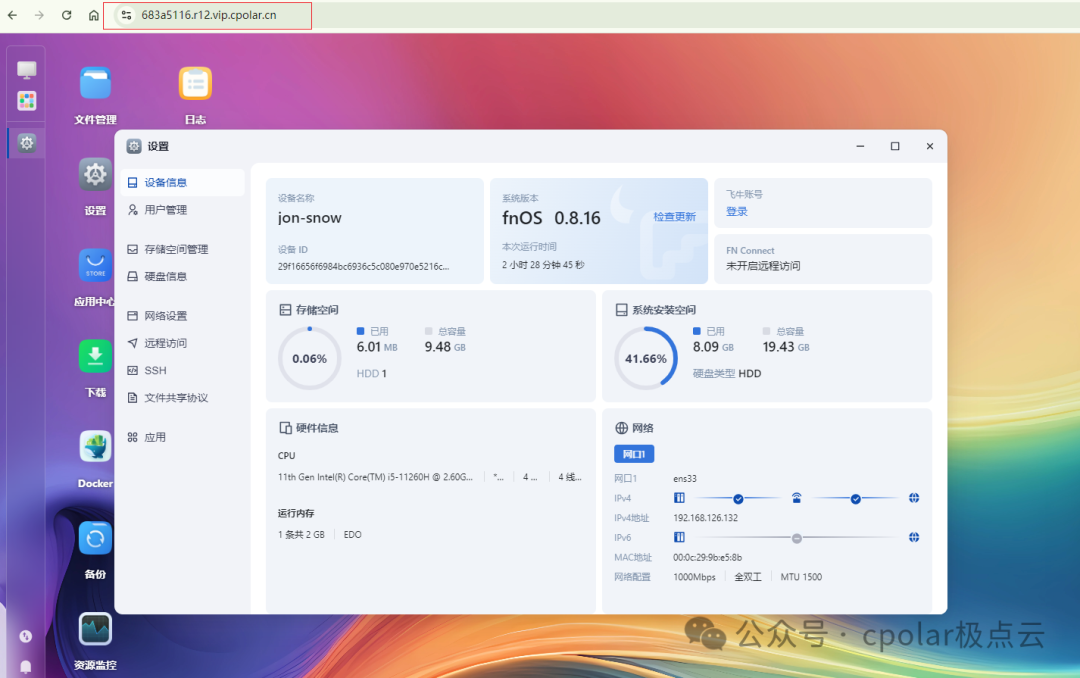This screenshot has width=1080, height=678.
Task: Click the device ID string
Action: tap(363, 267)
